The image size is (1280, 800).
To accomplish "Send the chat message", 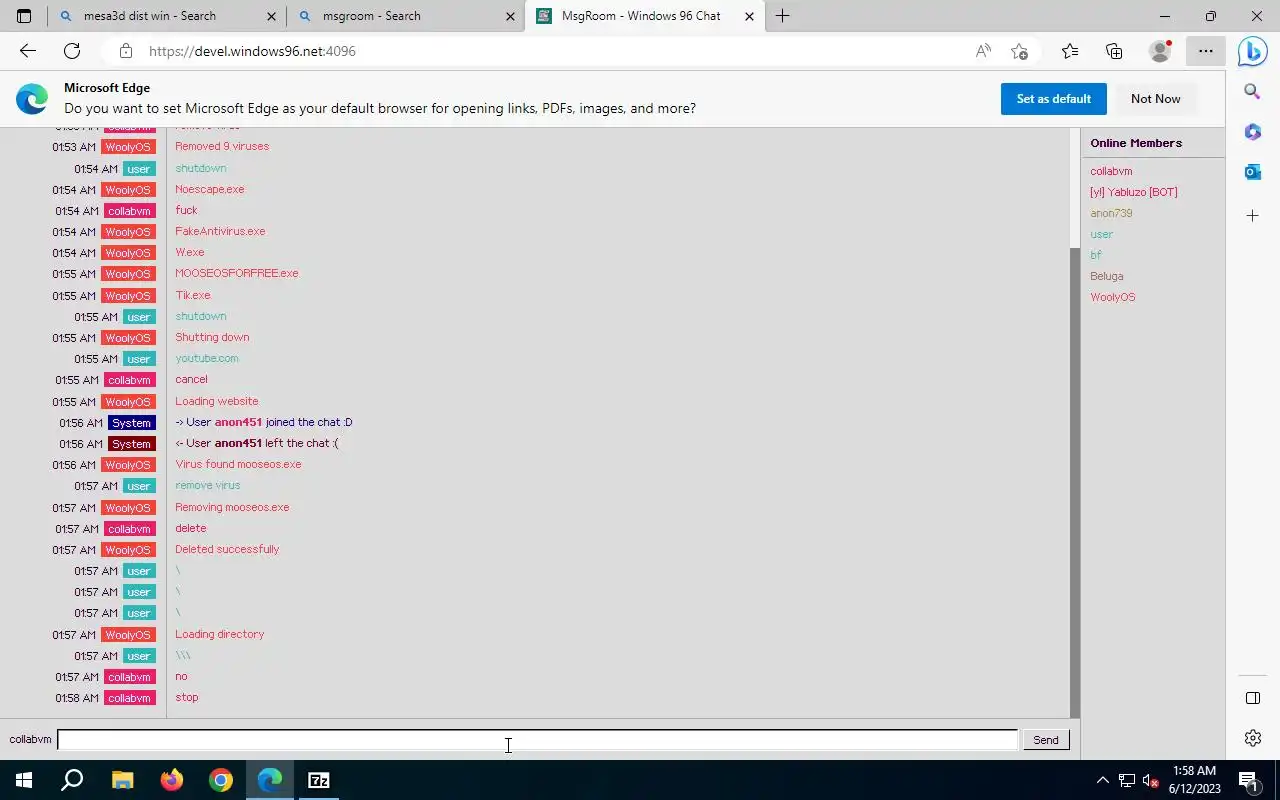I will (1045, 740).
